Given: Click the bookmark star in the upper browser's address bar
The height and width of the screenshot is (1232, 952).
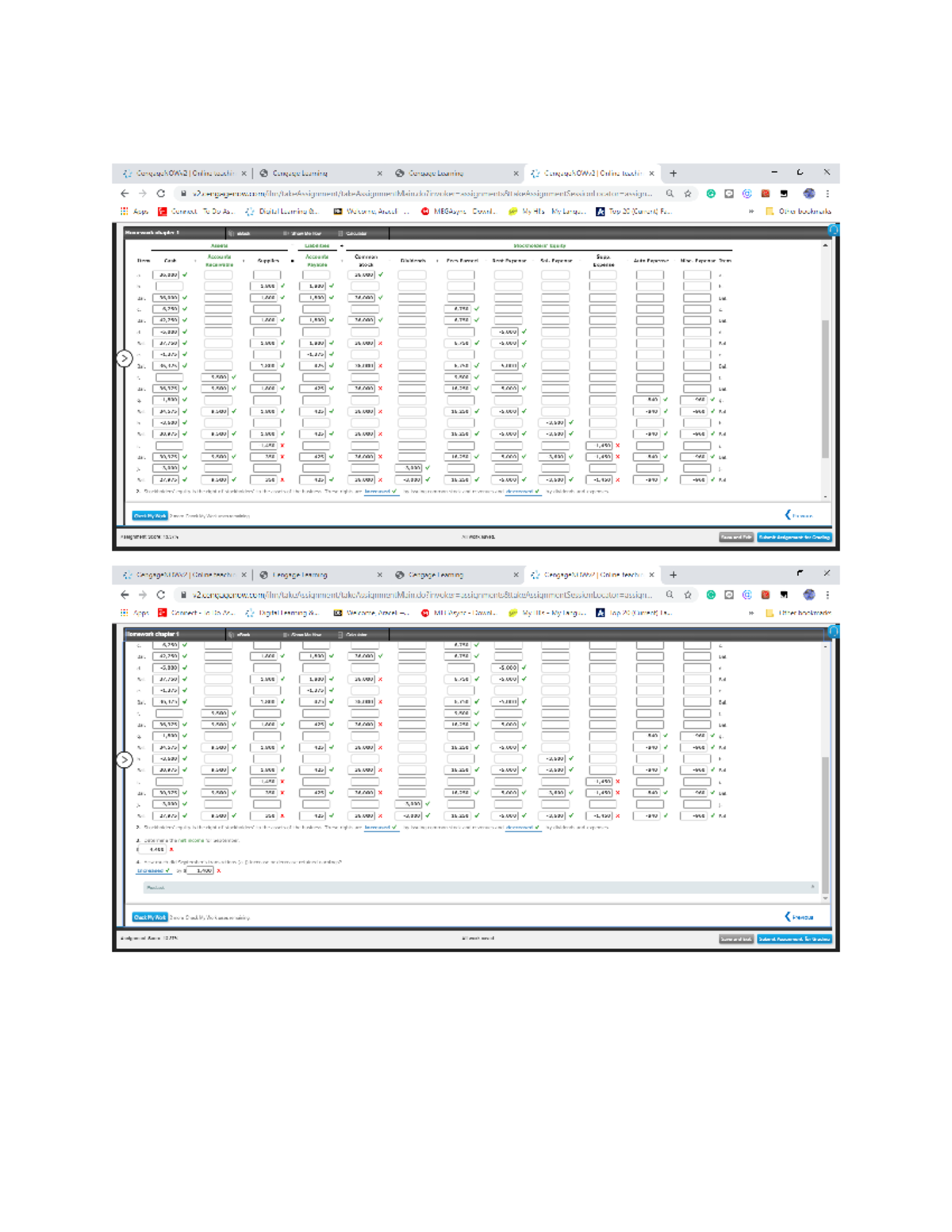Looking at the screenshot, I should [x=688, y=194].
